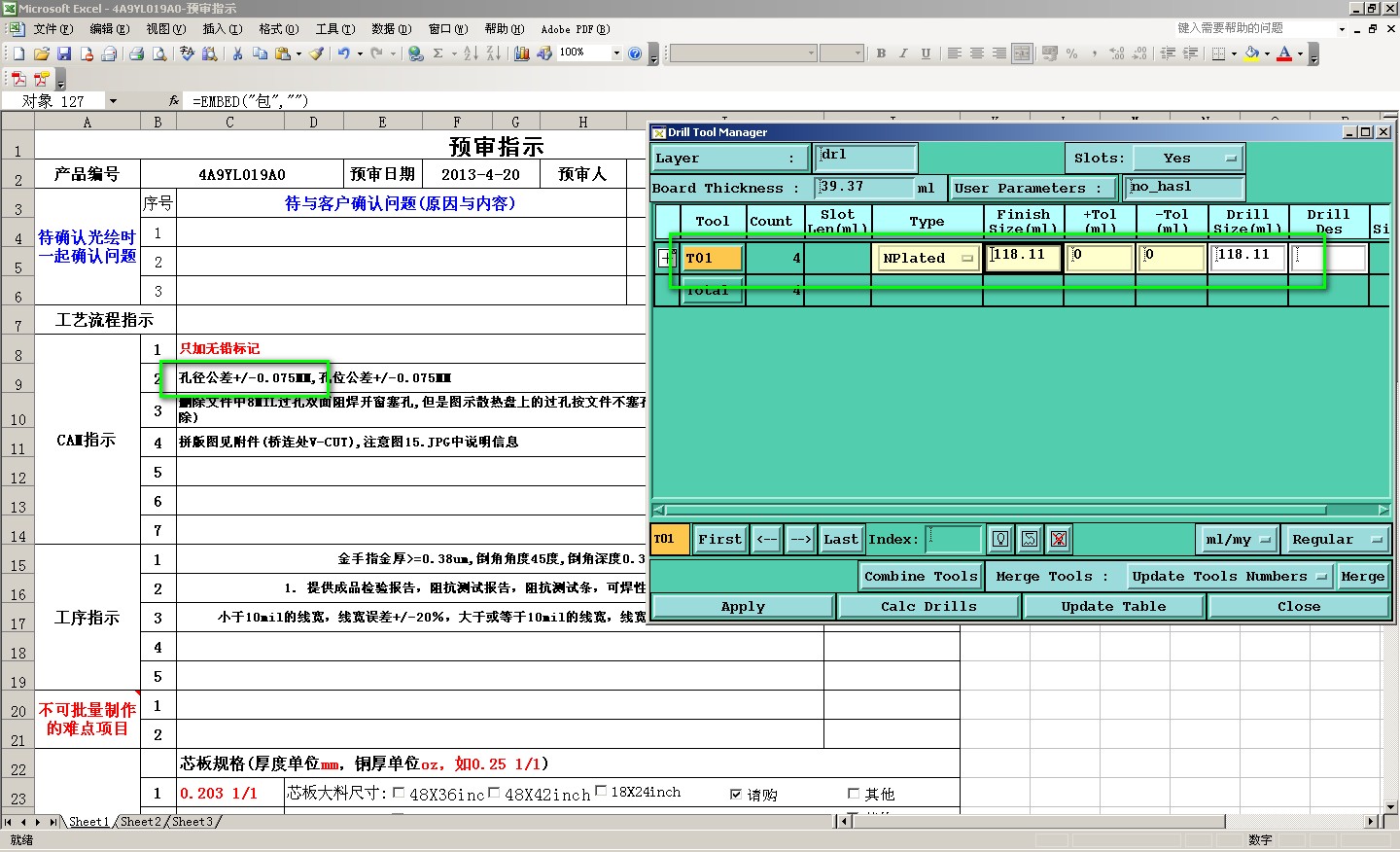
Task: Check the 48X36inch checkbox
Action: (x=399, y=793)
